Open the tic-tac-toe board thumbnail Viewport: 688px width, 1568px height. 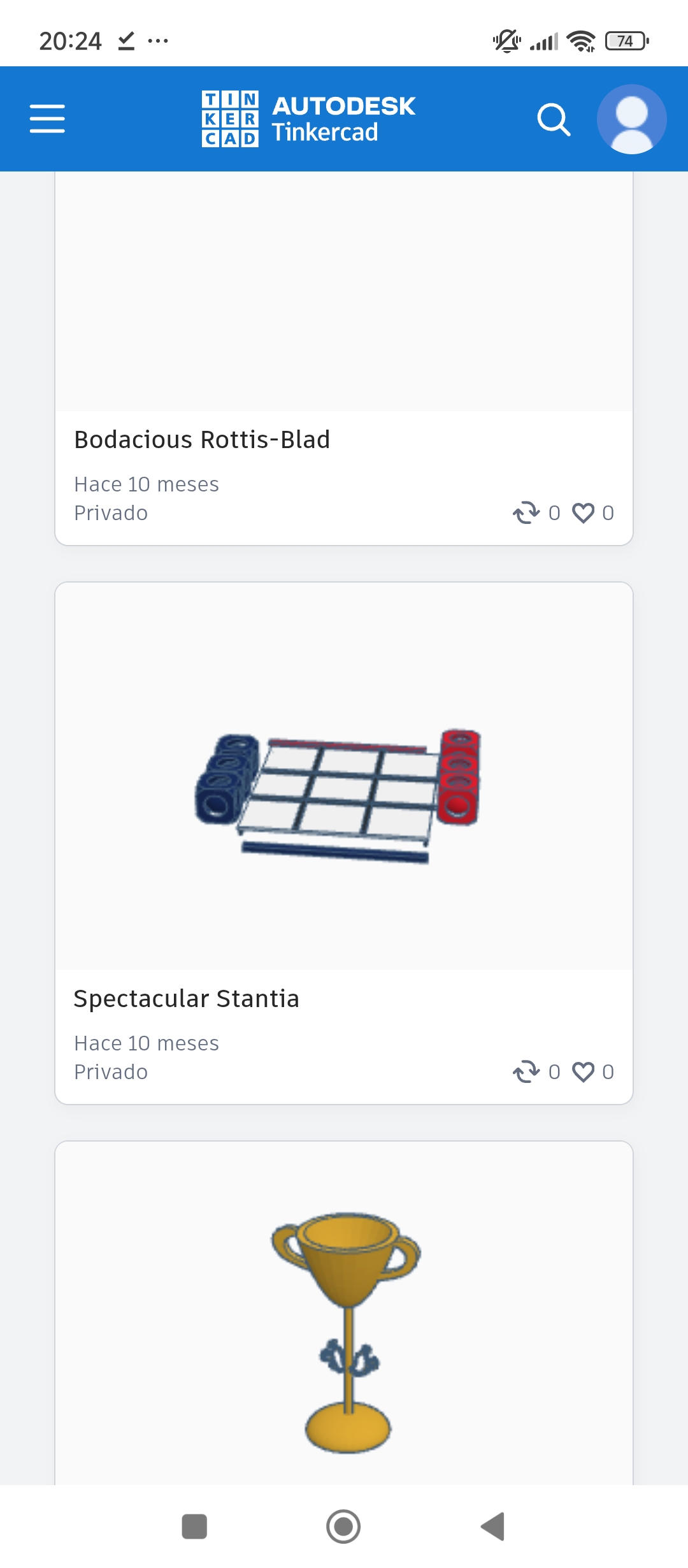(x=344, y=776)
